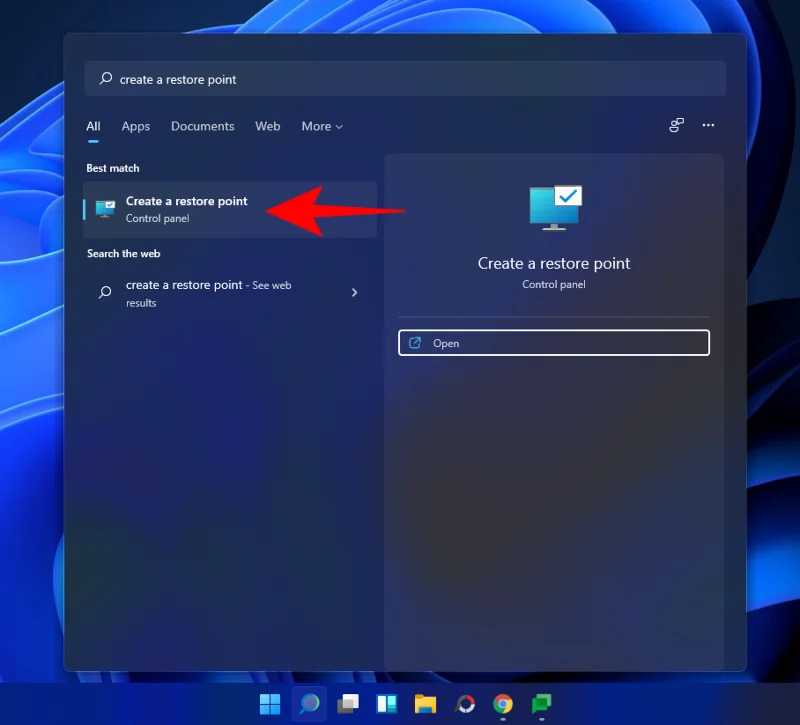This screenshot has width=800, height=725.
Task: Switch to the Documents tab
Action: point(202,126)
